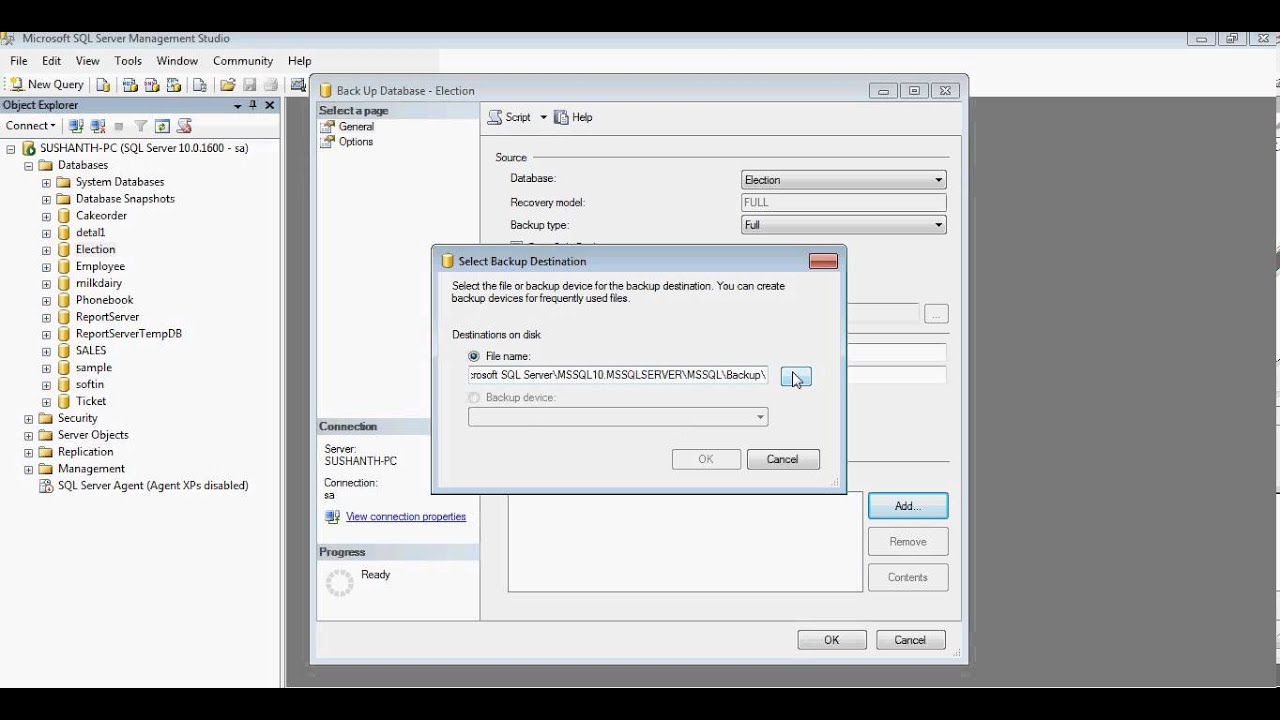Click the Script icon in Back Up Database
The width and height of the screenshot is (1280, 720).
(x=495, y=117)
